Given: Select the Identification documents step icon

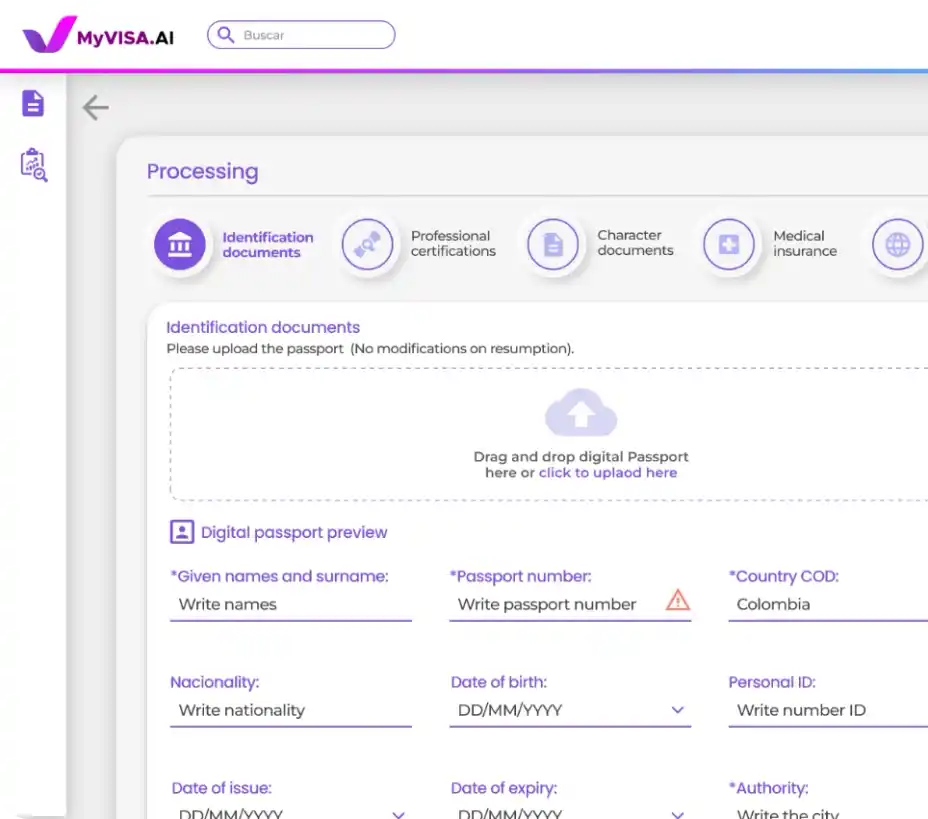Looking at the screenshot, I should coord(180,245).
